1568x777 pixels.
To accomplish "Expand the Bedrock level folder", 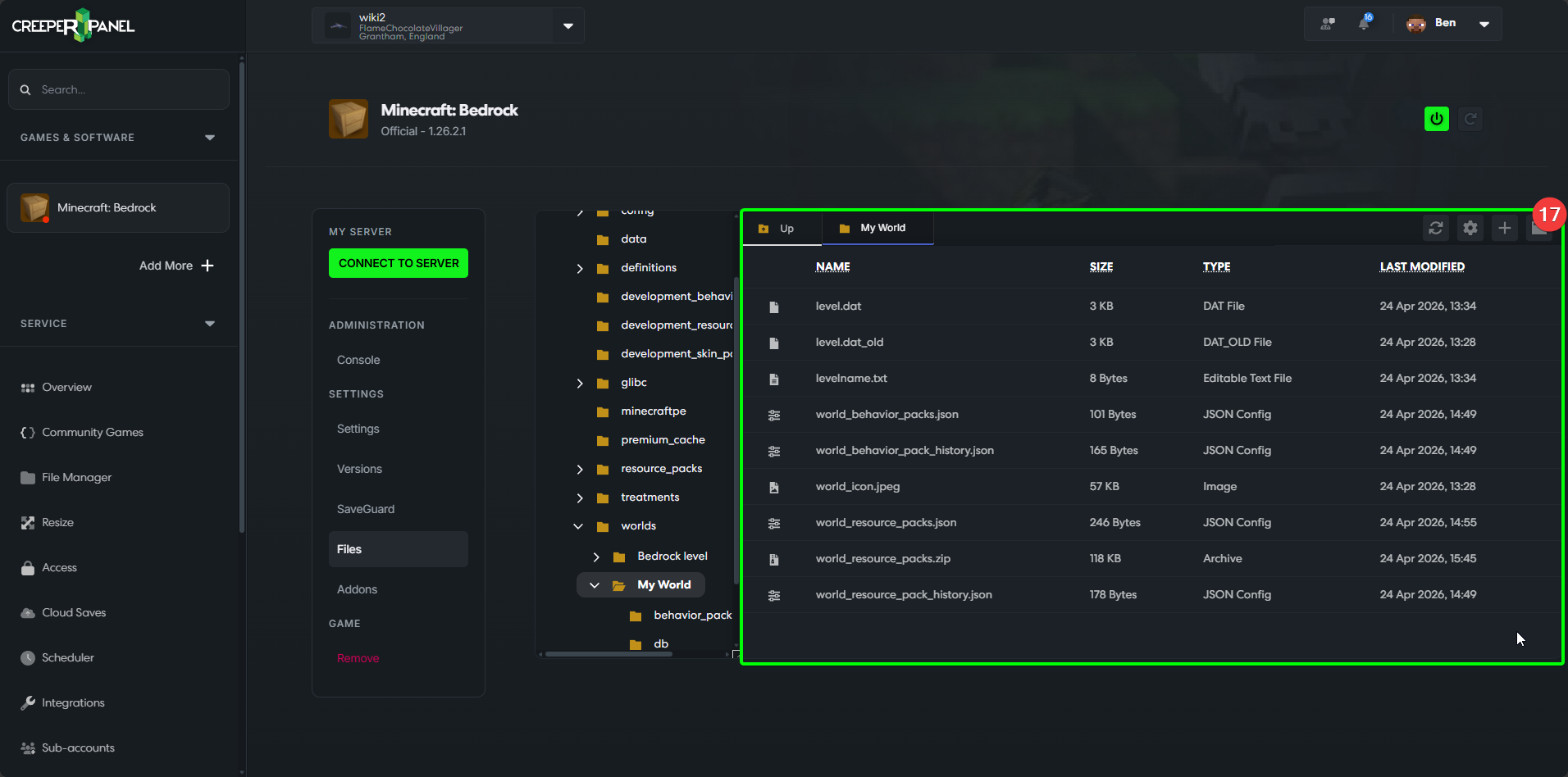I will click(596, 557).
